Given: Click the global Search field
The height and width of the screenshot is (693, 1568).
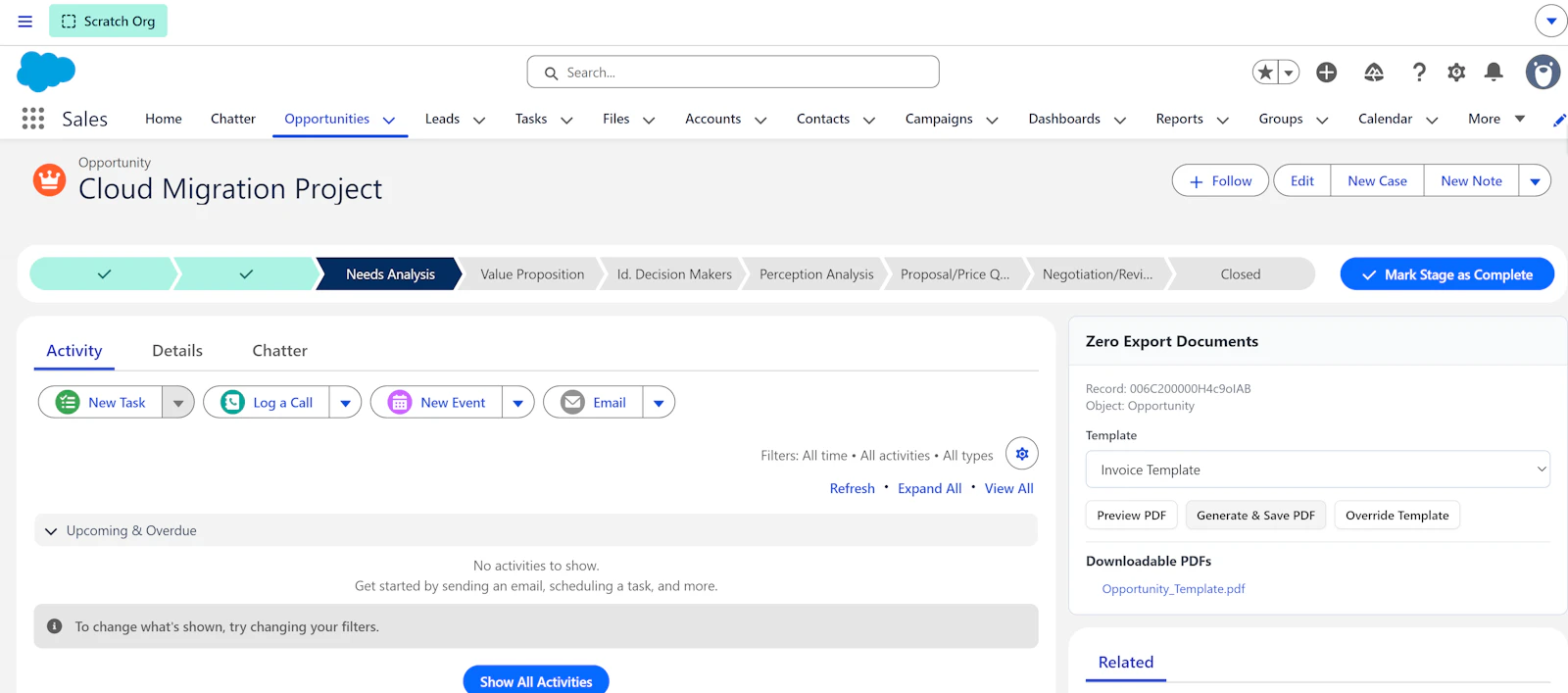Looking at the screenshot, I should [x=733, y=72].
